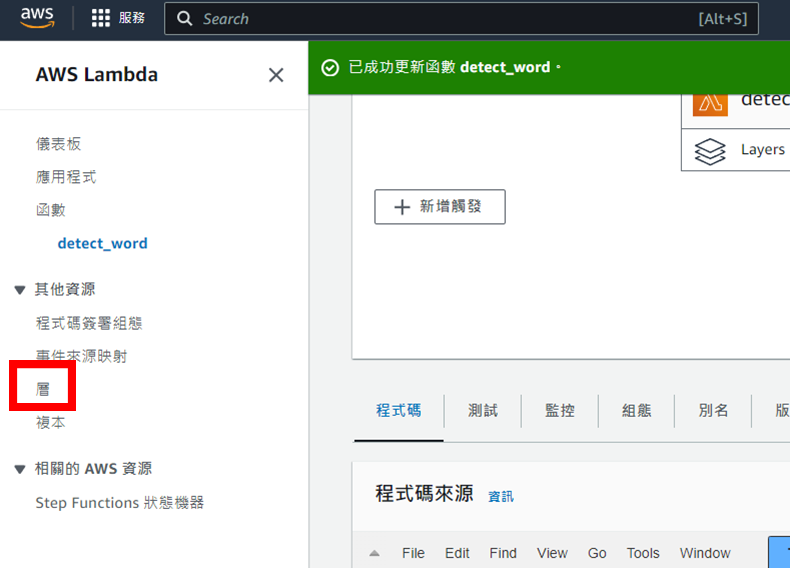Screen dimensions: 790x568
Task: Click the AWS Lambda panel title
Action: (97, 75)
